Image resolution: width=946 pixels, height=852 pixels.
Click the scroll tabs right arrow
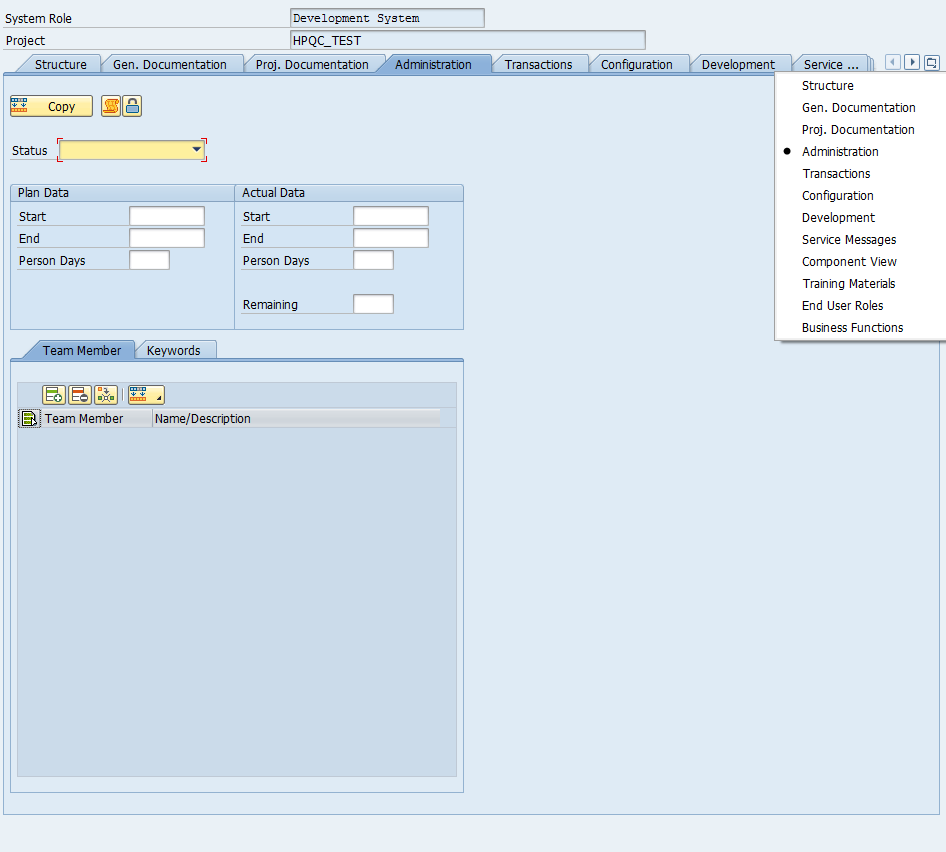tap(912, 62)
